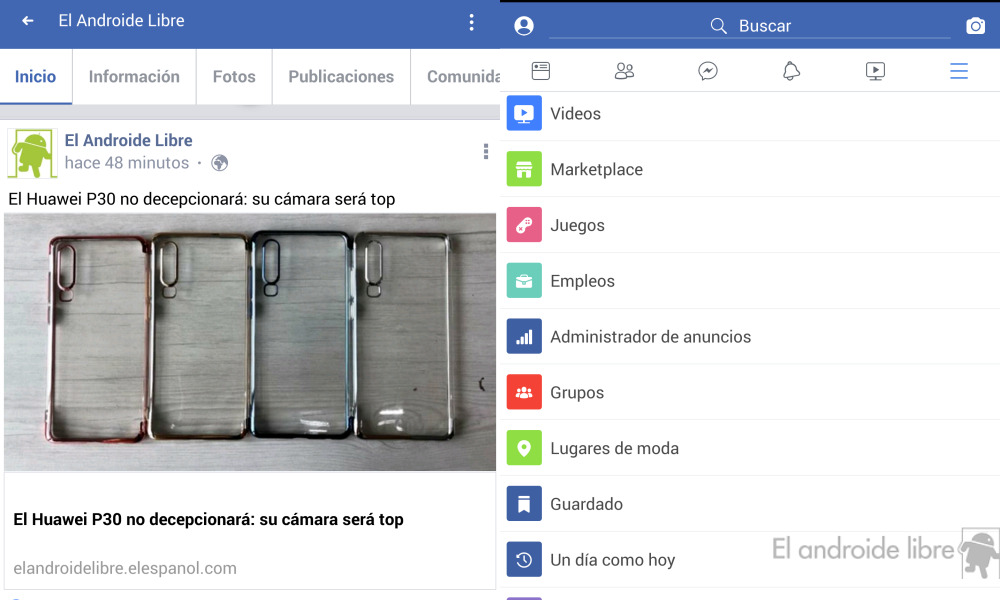Image resolution: width=1000 pixels, height=600 pixels.
Task: Open the Watch video tab icon
Action: coord(875,71)
